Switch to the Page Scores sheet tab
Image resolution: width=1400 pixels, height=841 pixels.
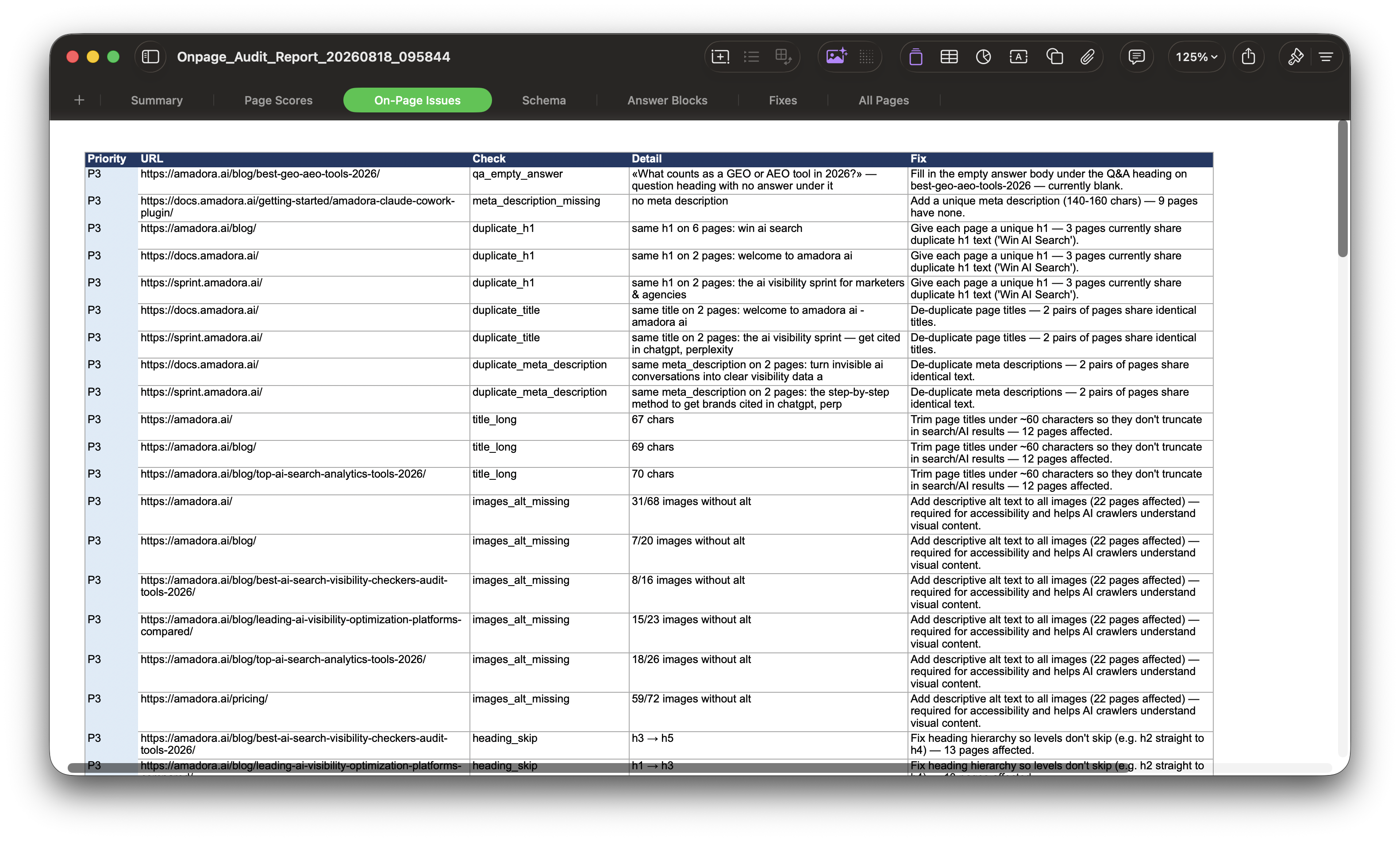278,100
